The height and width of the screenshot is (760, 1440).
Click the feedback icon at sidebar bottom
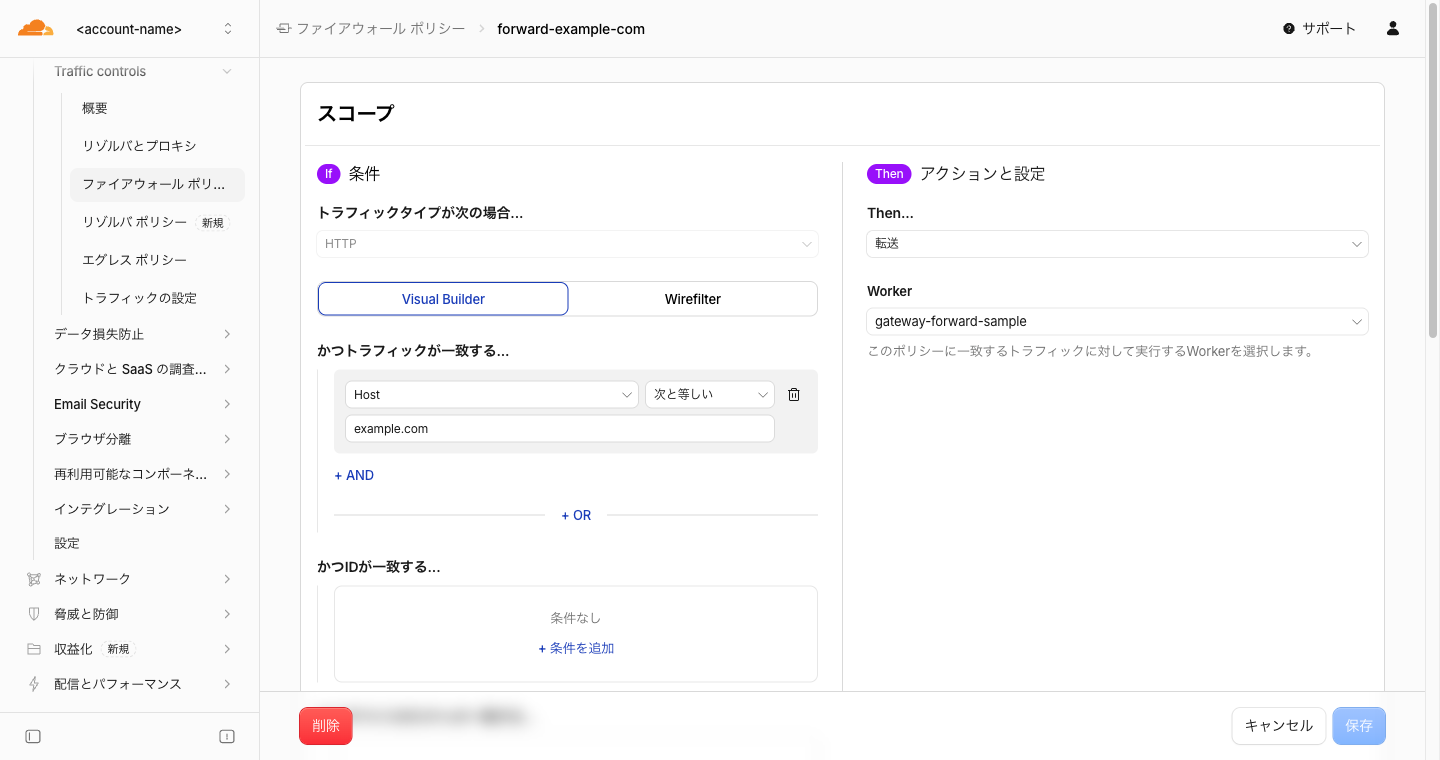click(227, 737)
